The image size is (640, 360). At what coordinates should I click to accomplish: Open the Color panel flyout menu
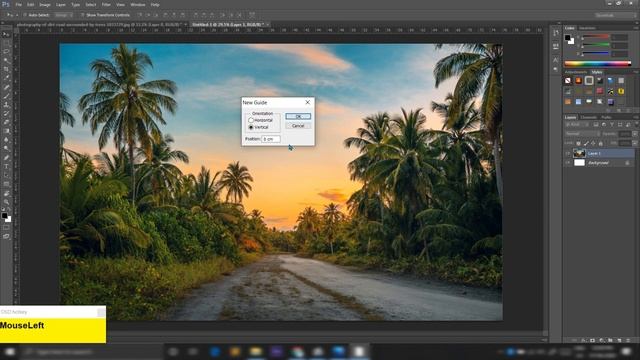pyautogui.click(x=636, y=28)
